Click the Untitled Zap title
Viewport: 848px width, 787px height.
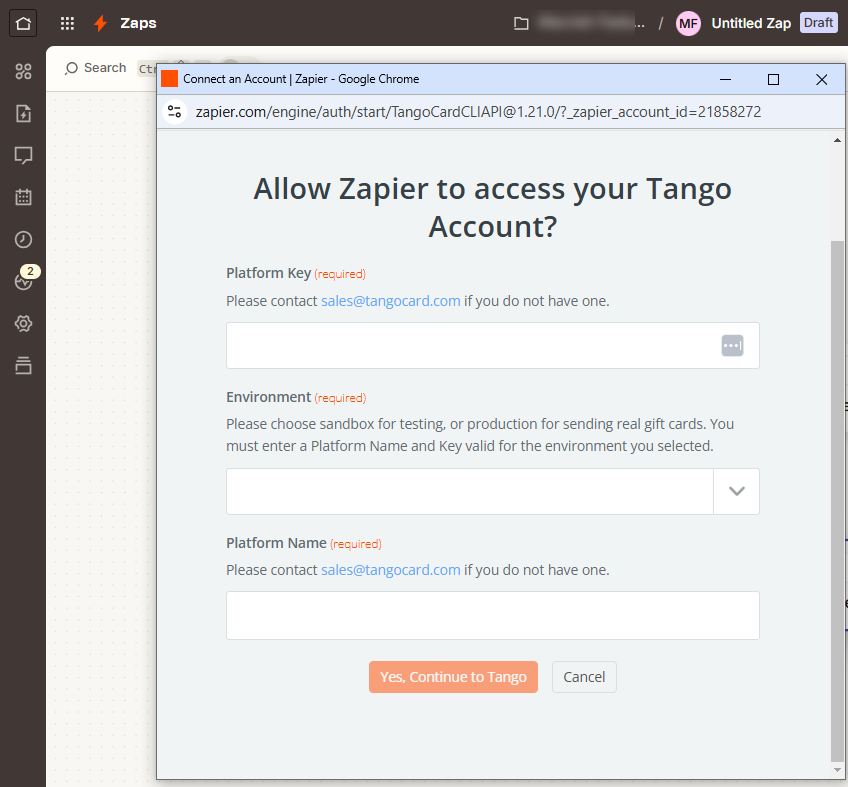pos(751,23)
